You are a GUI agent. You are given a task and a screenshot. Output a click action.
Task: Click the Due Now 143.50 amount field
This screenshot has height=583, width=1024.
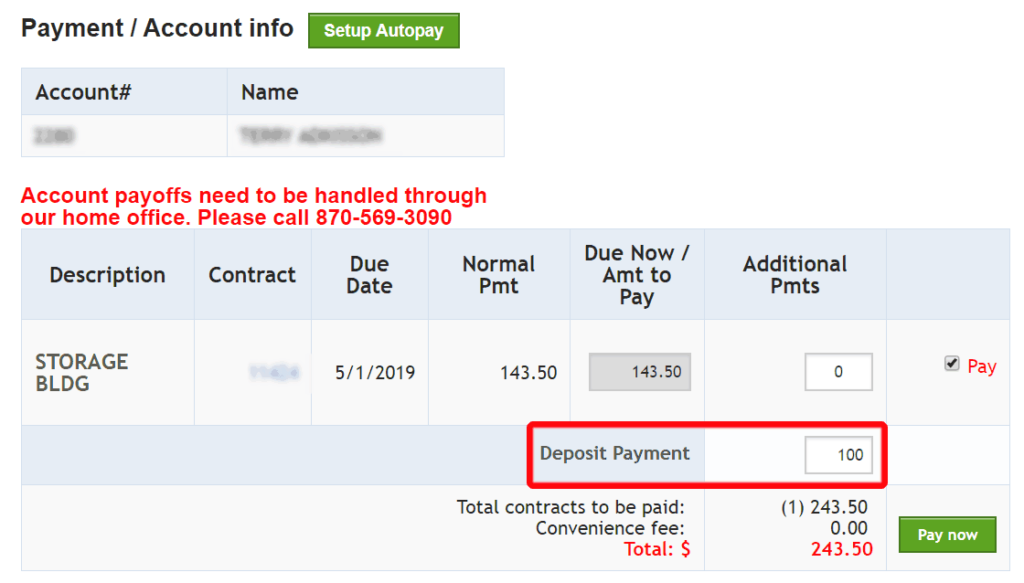coord(639,372)
